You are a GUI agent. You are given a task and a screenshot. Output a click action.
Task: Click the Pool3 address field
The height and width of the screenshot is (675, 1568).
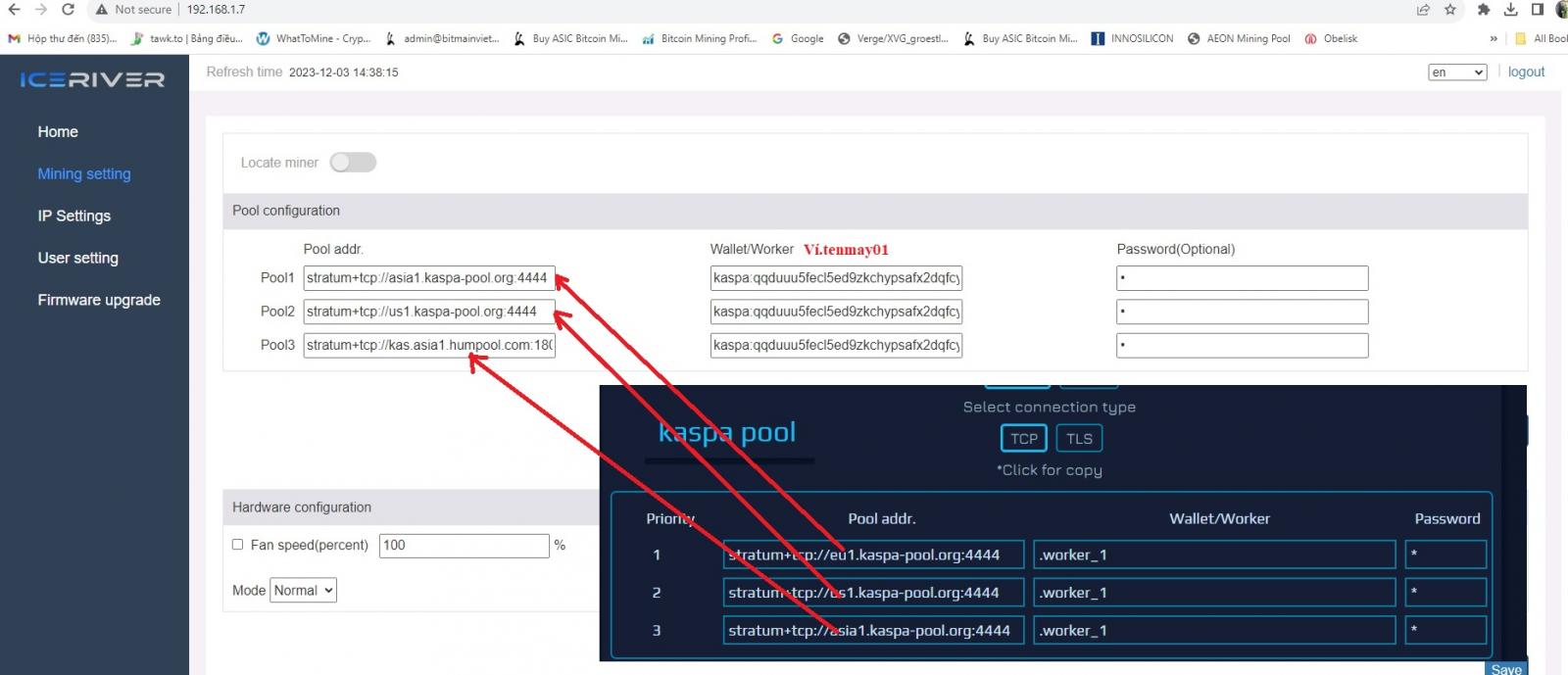pyautogui.click(x=429, y=345)
